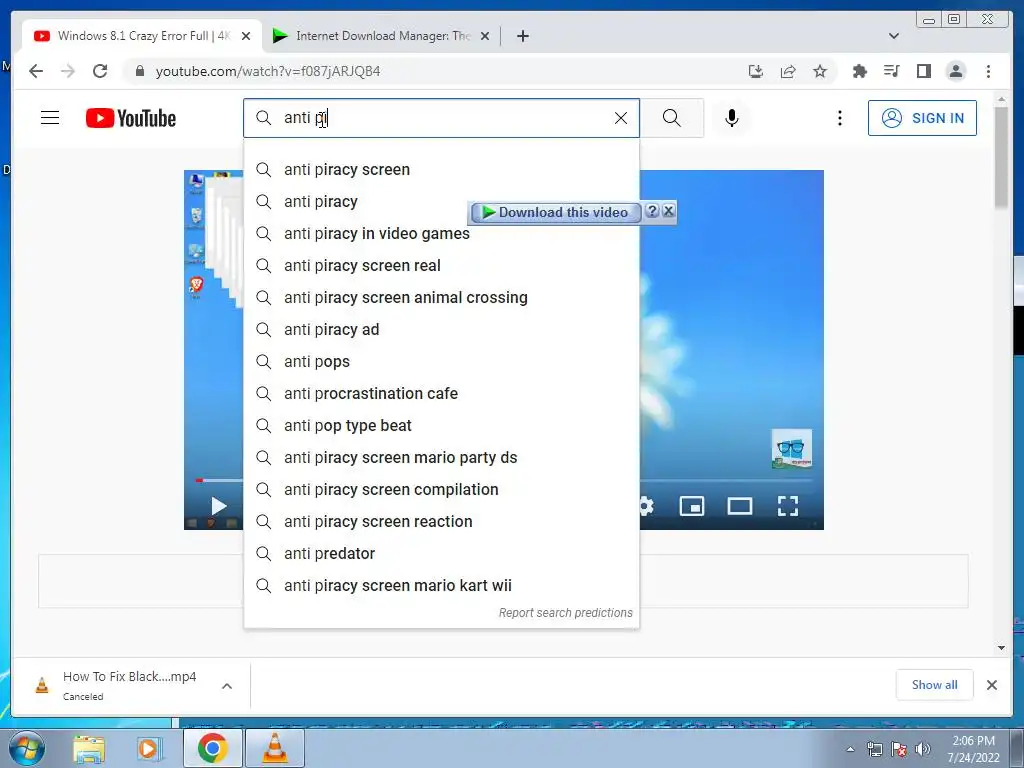Select the 'anti predator' suggestion
Viewport: 1024px width, 768px height.
tap(441, 554)
